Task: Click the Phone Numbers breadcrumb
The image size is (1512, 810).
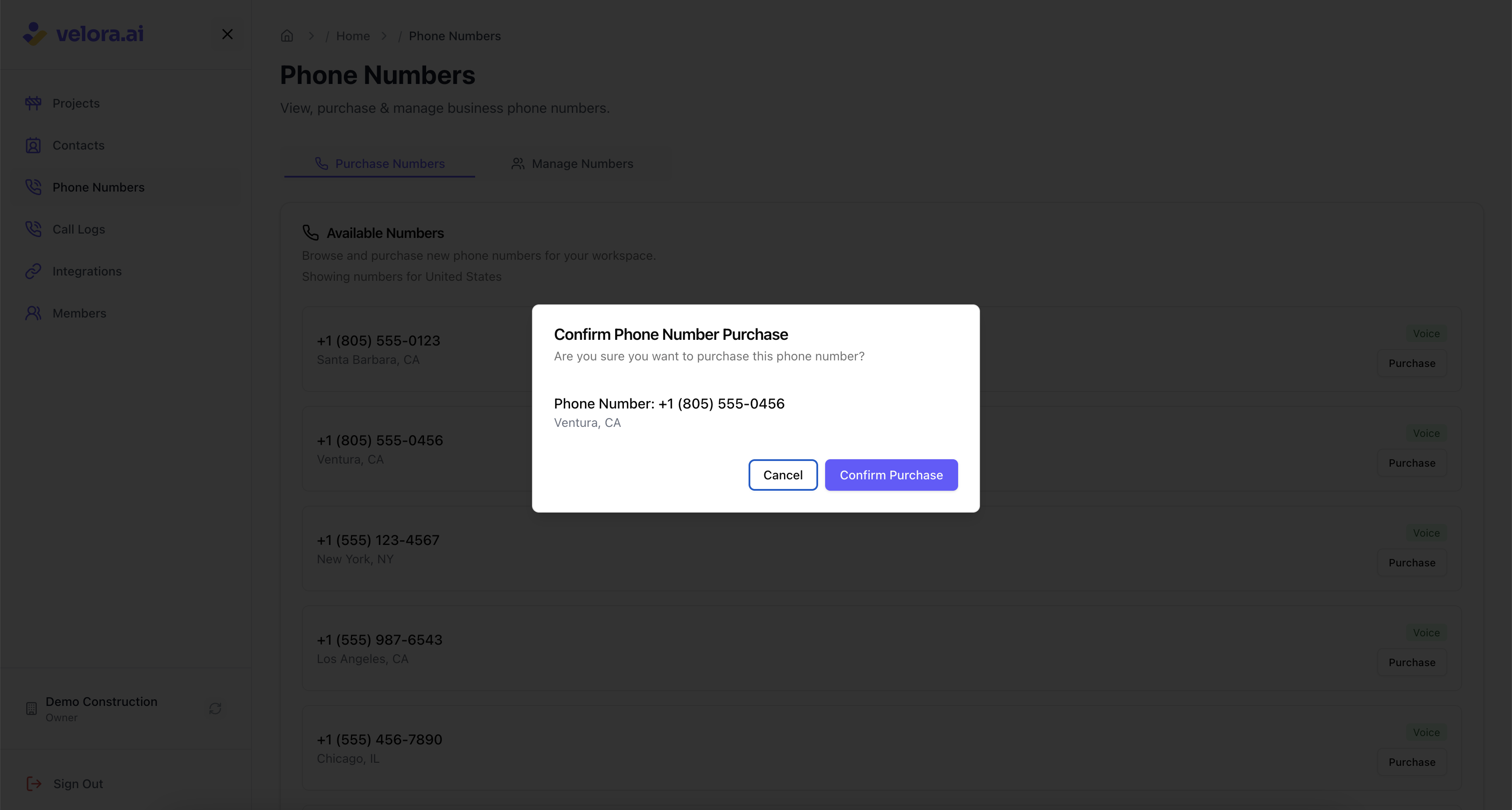Action: [x=455, y=36]
